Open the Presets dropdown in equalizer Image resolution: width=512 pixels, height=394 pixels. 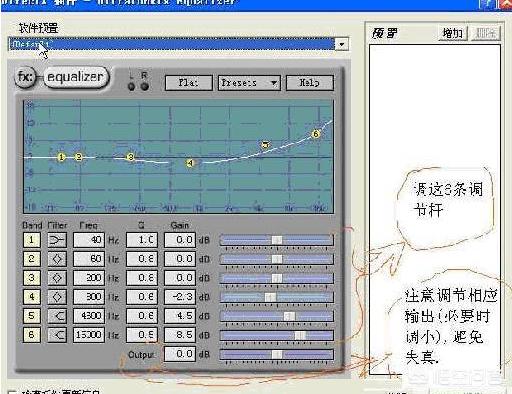[x=249, y=83]
